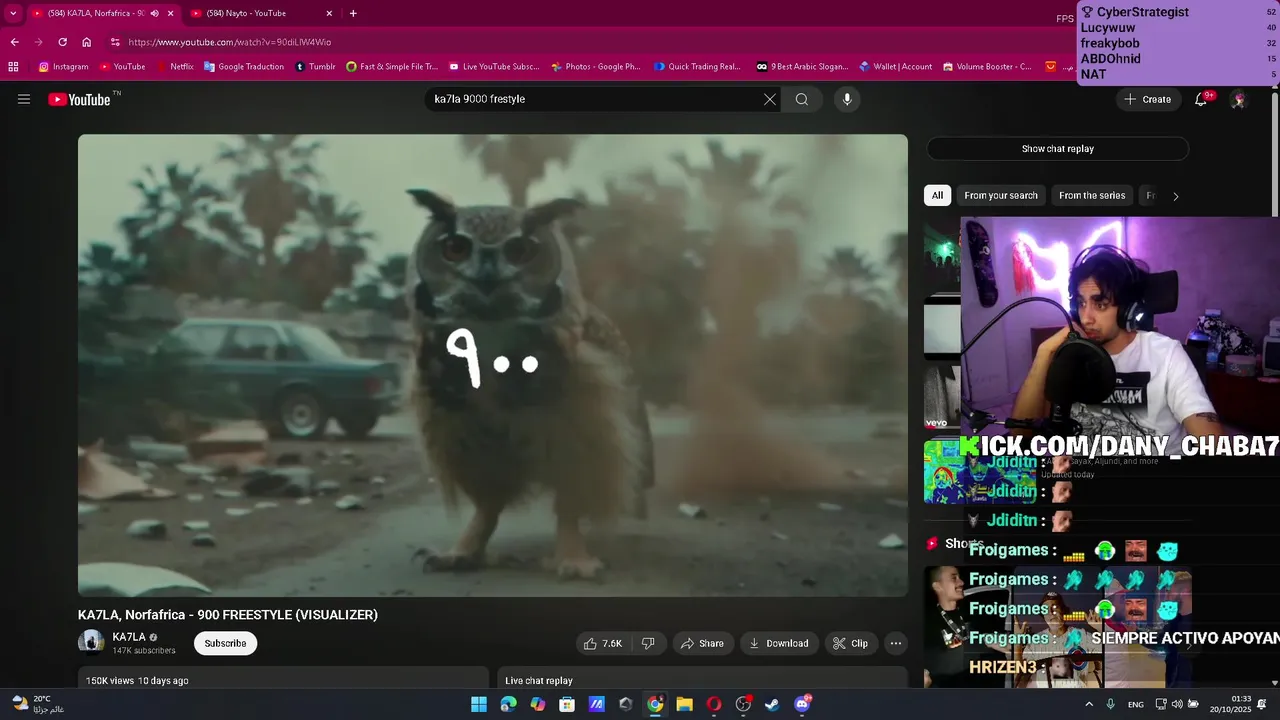The width and height of the screenshot is (1280, 720).
Task: Start voice search with microphone icon
Action: click(847, 99)
